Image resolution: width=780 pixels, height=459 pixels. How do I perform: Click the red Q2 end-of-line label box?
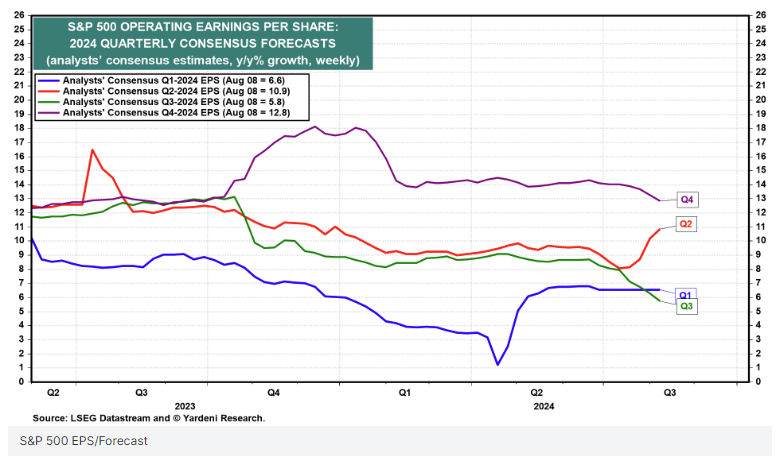coord(688,224)
